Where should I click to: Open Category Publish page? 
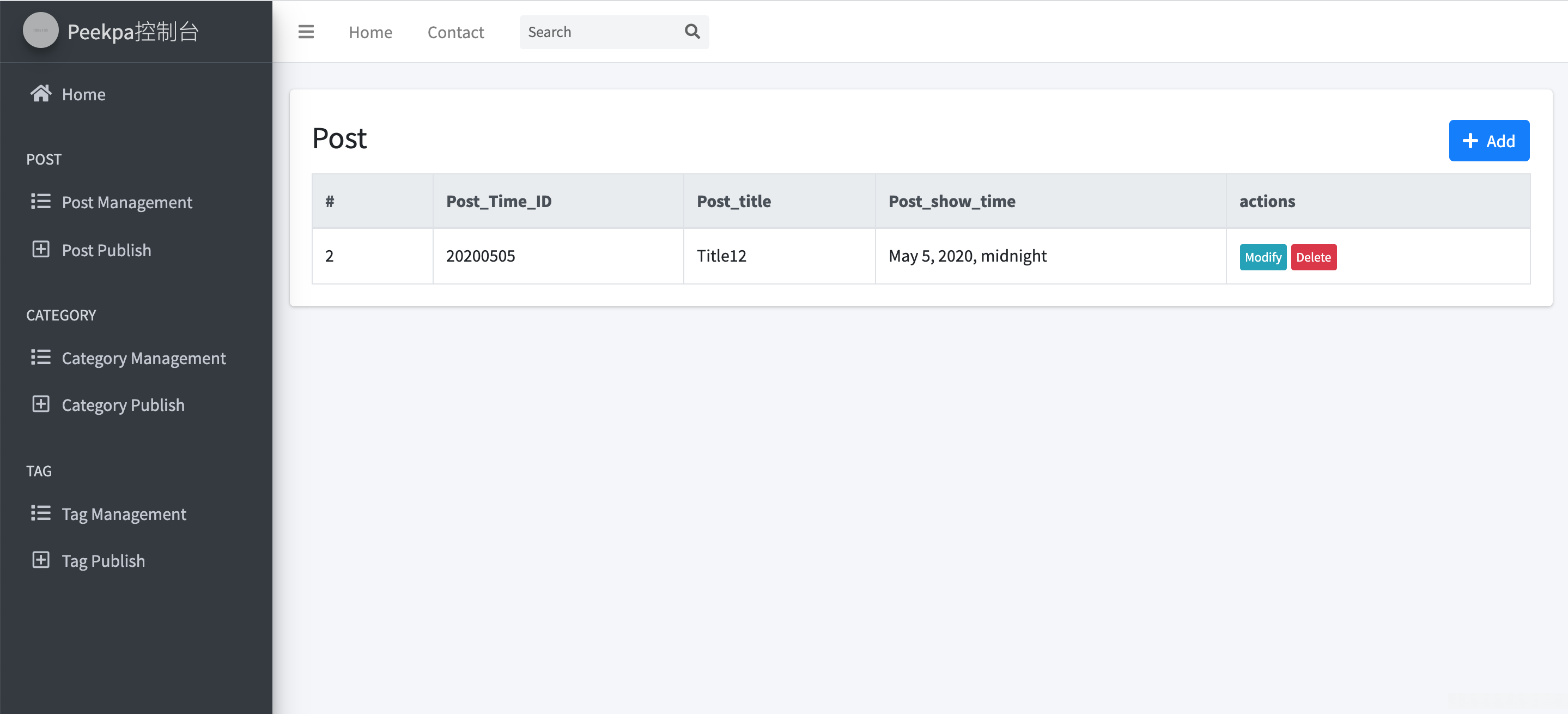coord(123,406)
